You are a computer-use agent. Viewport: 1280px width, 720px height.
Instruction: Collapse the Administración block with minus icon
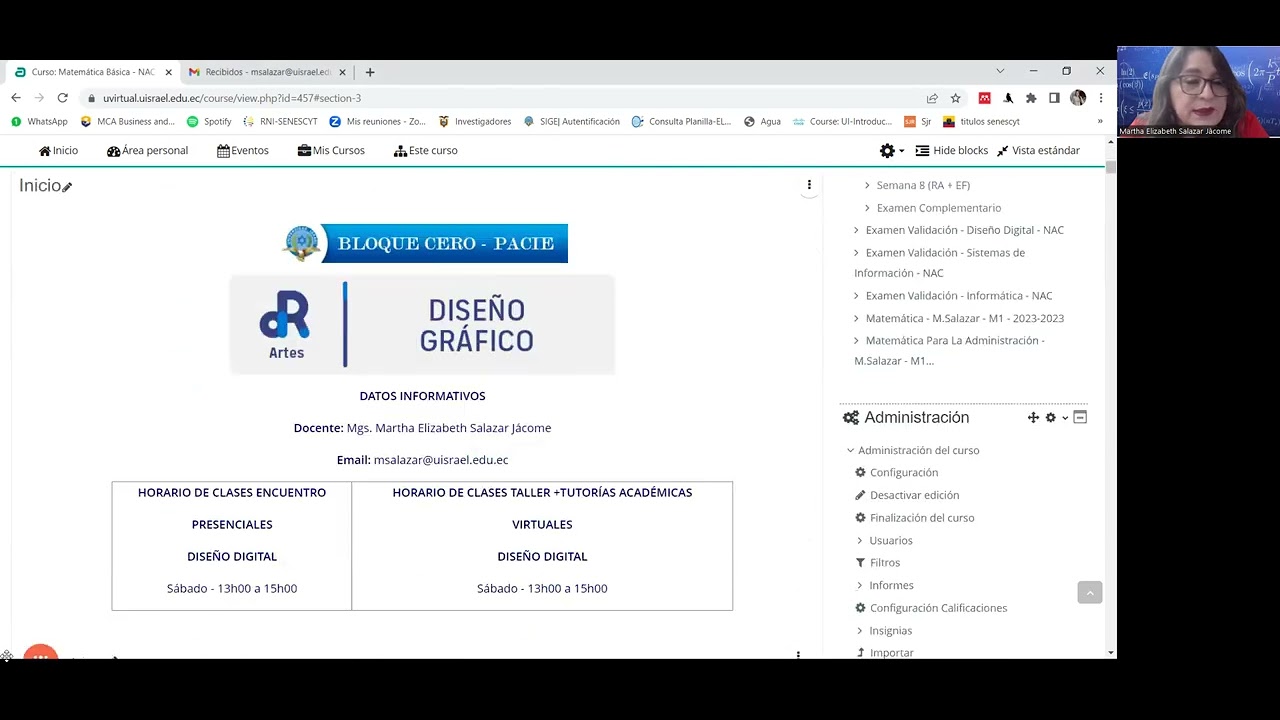click(x=1080, y=418)
